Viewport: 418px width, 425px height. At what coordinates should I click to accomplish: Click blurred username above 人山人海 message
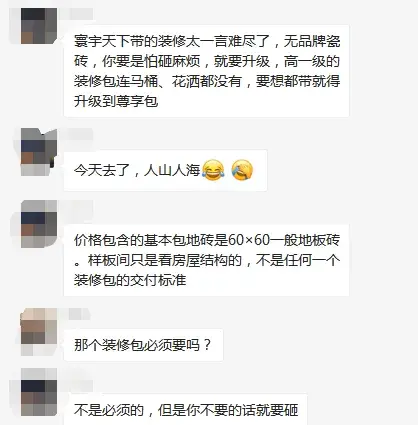[x=77, y=134]
